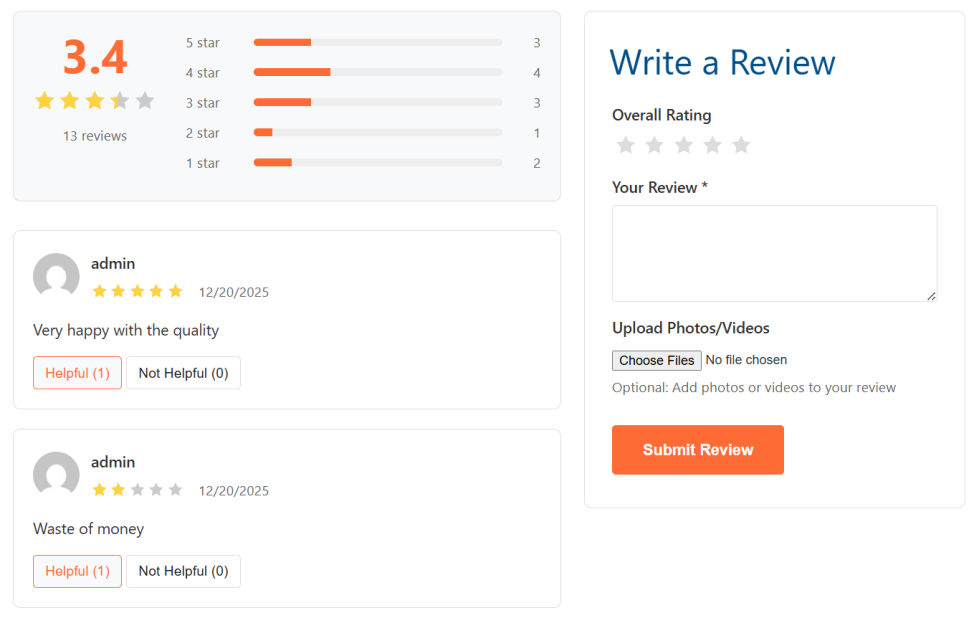979x618 pixels.
Task: Click avatar of 'Waste of money' review
Action: coord(56,474)
